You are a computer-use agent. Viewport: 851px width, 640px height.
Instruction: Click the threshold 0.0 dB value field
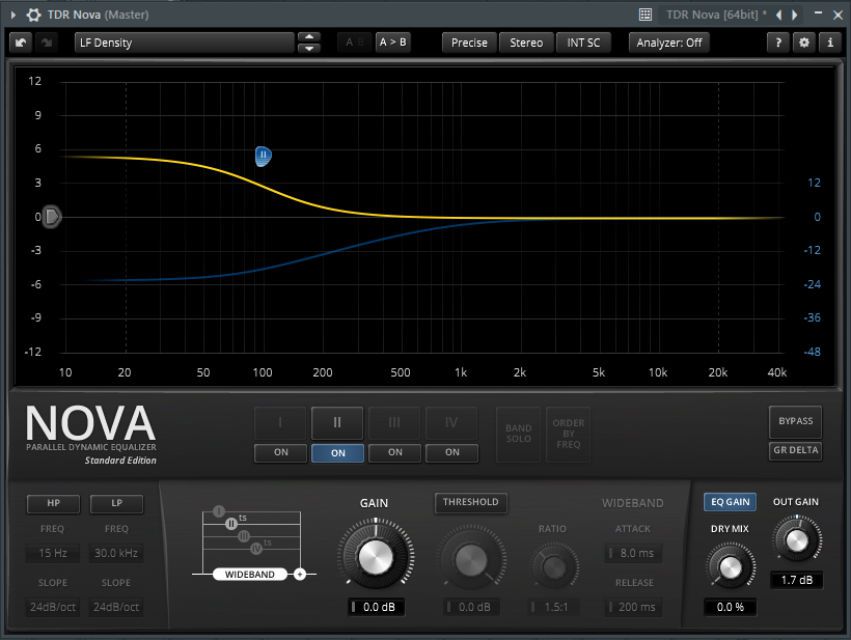(472, 607)
